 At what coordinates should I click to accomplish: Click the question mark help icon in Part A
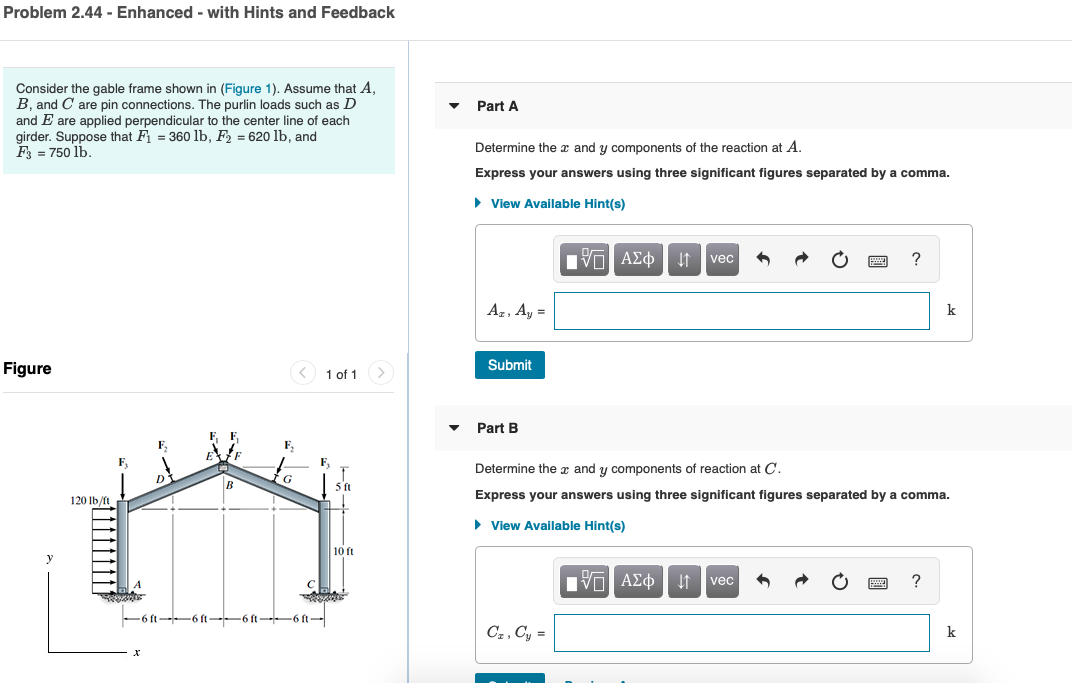[x=915, y=258]
